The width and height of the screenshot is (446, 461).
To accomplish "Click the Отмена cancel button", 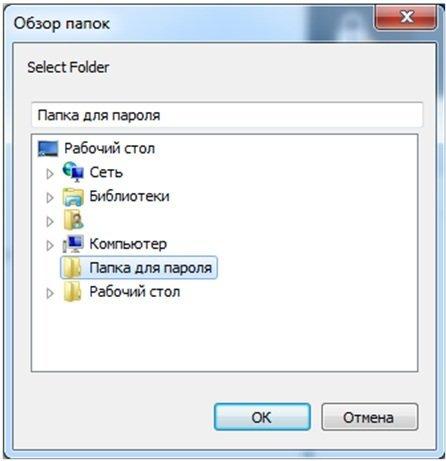I will click(x=369, y=417).
